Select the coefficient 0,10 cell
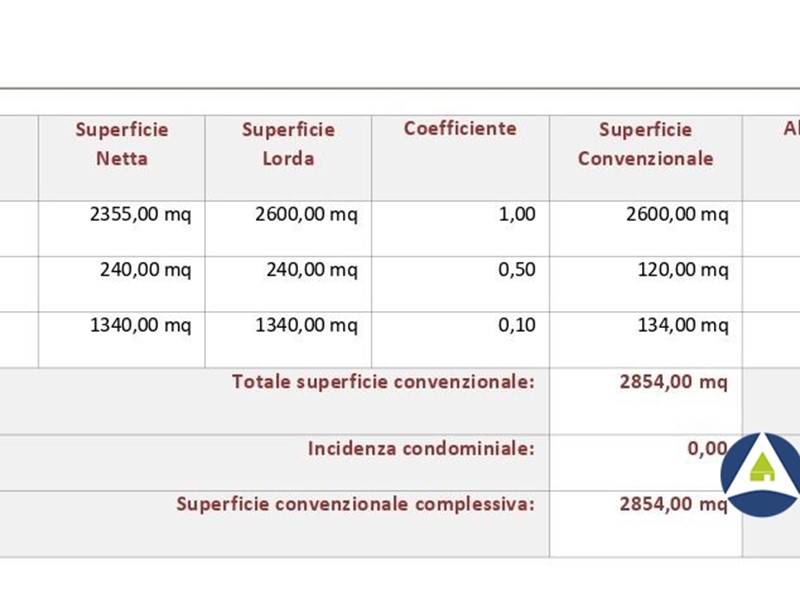Image resolution: width=800 pixels, height=600 pixels. click(516, 326)
